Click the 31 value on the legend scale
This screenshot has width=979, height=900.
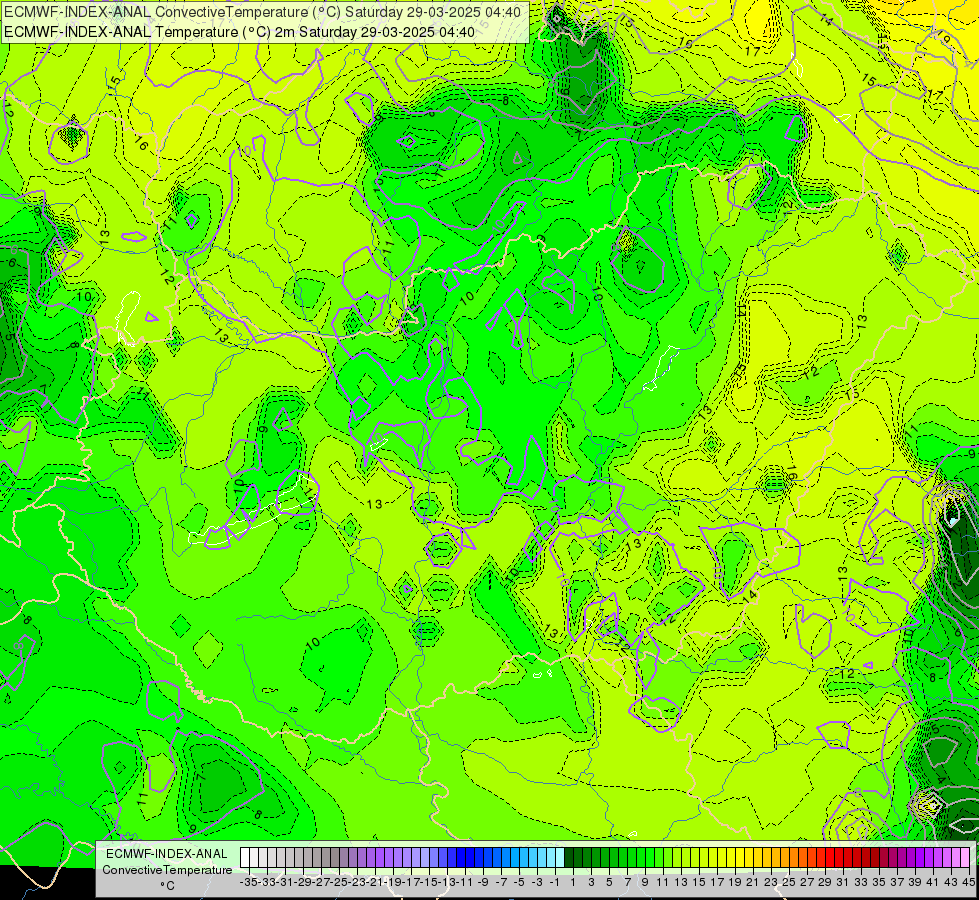(843, 882)
